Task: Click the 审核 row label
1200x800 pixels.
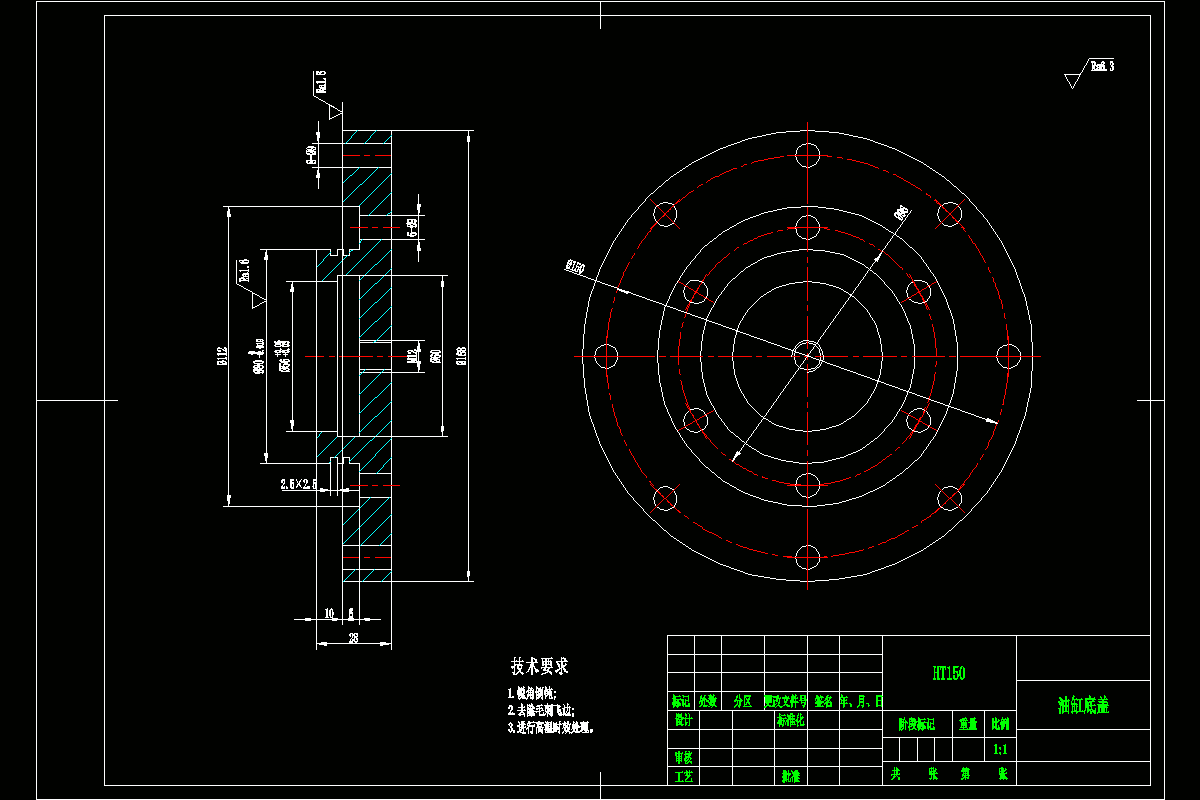Action: [684, 757]
